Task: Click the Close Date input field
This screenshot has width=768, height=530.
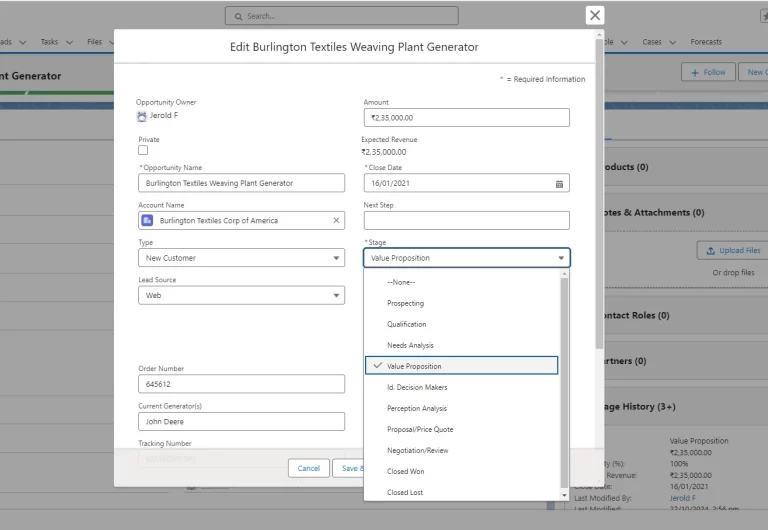Action: (x=467, y=183)
